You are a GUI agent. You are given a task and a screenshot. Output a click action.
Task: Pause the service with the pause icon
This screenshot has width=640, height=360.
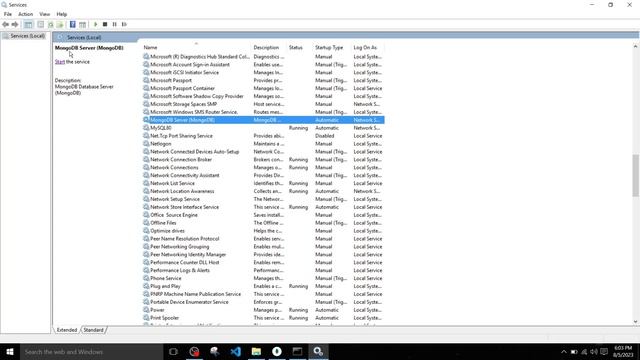tap(115, 24)
